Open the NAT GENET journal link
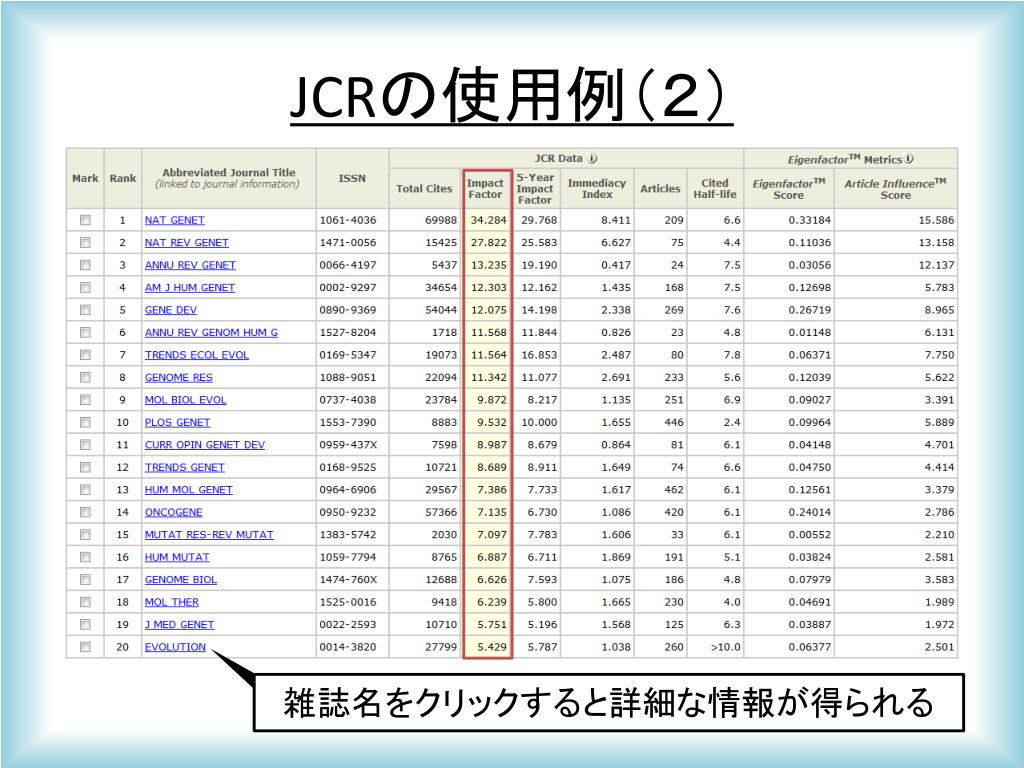 tap(174, 220)
